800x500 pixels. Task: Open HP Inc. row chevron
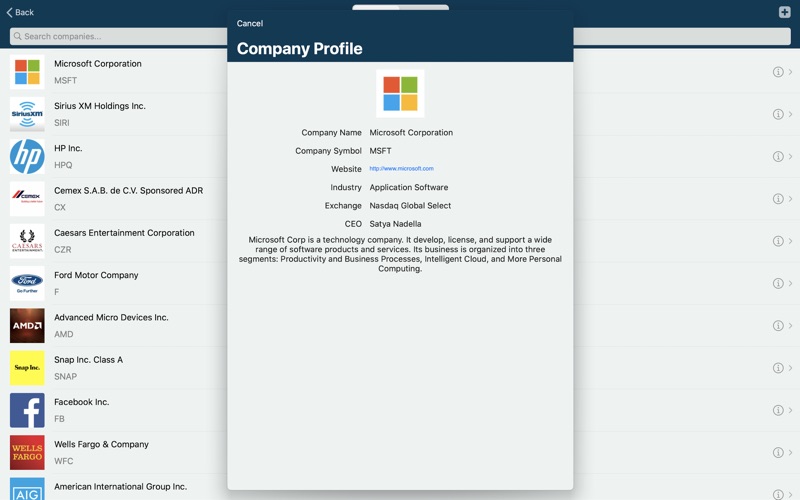click(790, 157)
